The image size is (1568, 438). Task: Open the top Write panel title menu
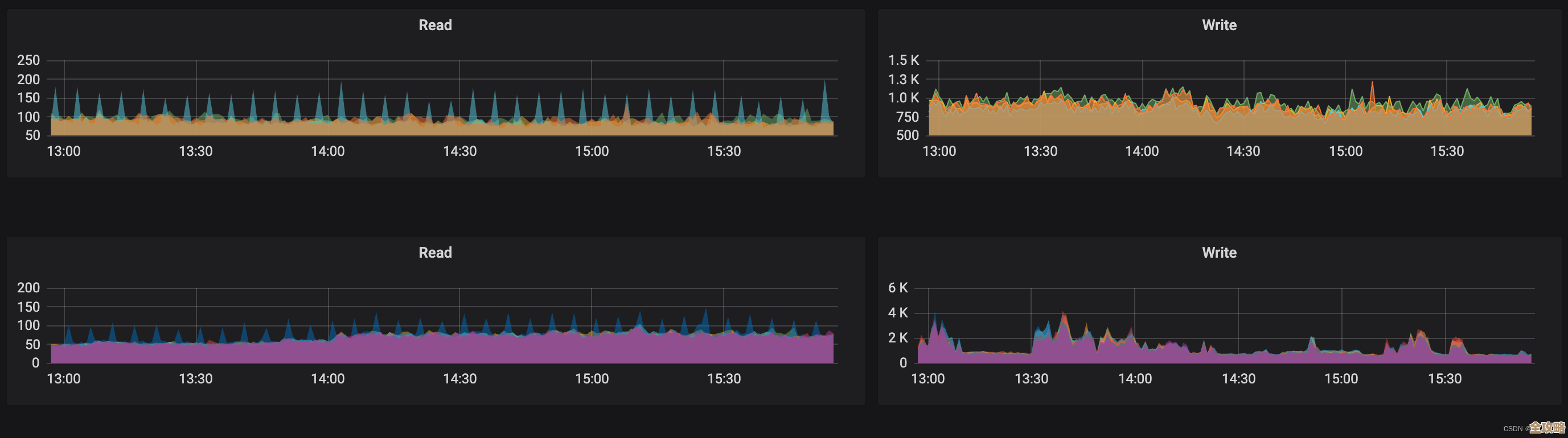click(1218, 25)
